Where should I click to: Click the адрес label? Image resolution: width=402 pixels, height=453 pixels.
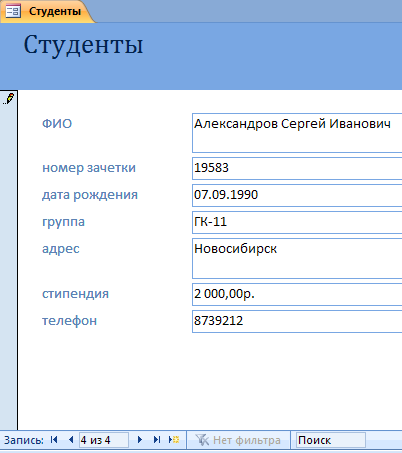(61, 249)
